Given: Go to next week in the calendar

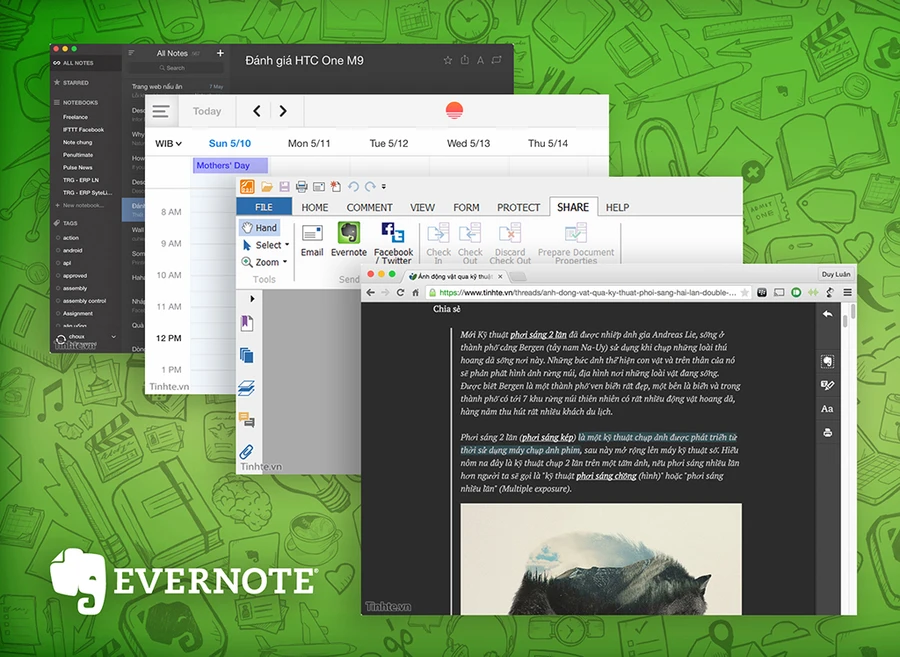Looking at the screenshot, I should pyautogui.click(x=283, y=111).
